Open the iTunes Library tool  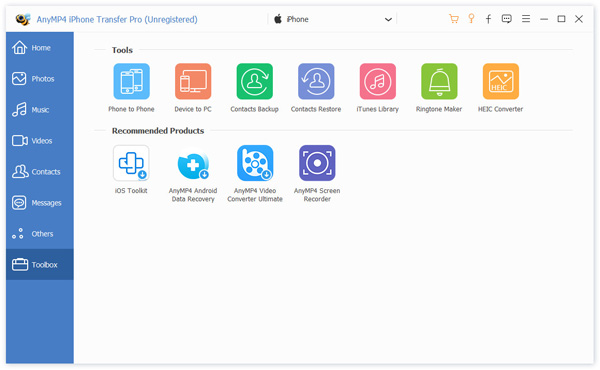pos(378,81)
